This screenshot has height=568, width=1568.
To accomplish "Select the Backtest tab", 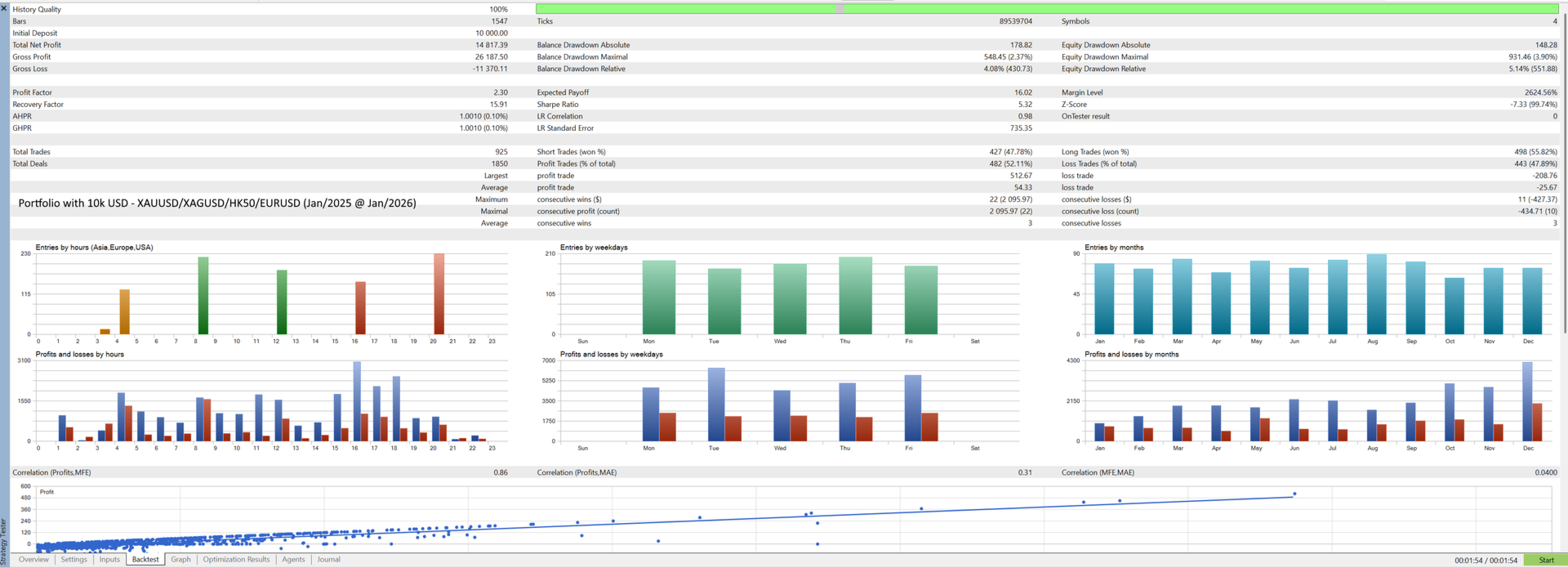I will pyautogui.click(x=145, y=560).
